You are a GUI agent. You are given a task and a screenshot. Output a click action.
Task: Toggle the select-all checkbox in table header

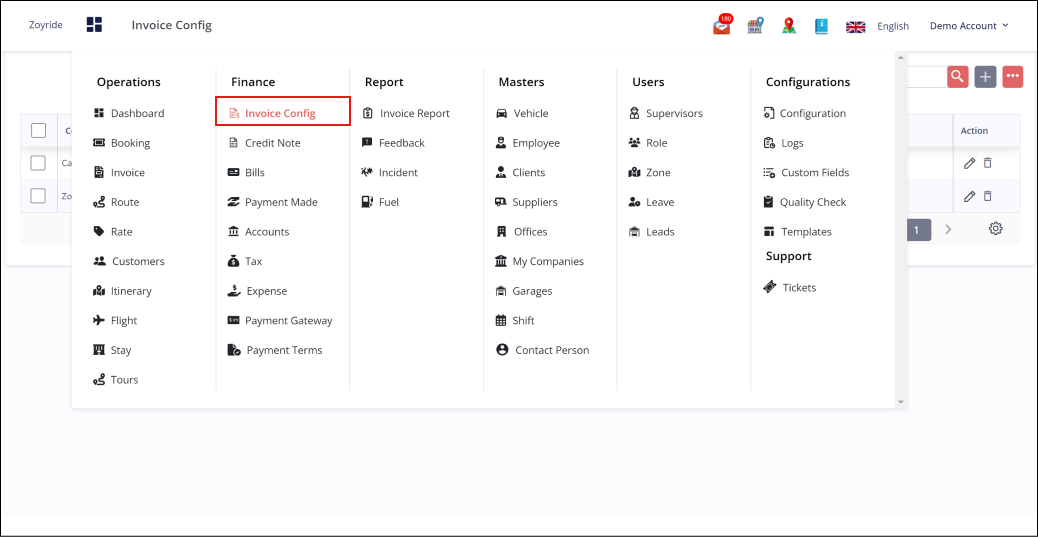[x=38, y=130]
